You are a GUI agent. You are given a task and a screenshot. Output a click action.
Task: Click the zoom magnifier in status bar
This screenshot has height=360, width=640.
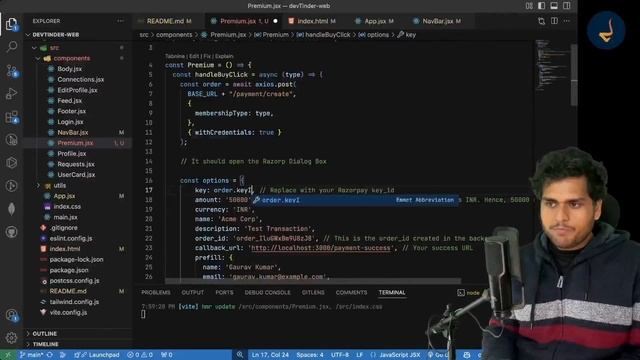(240, 355)
